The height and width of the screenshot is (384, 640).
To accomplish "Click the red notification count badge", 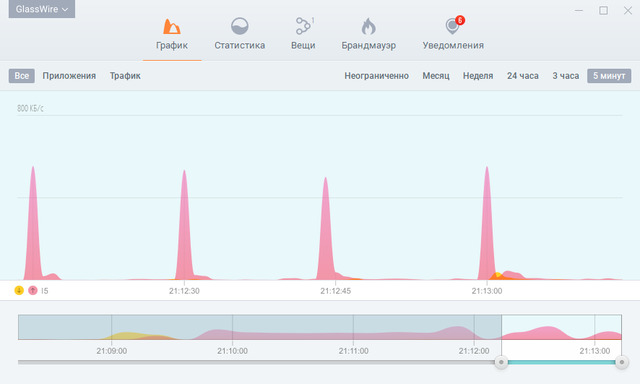I will (x=460, y=20).
